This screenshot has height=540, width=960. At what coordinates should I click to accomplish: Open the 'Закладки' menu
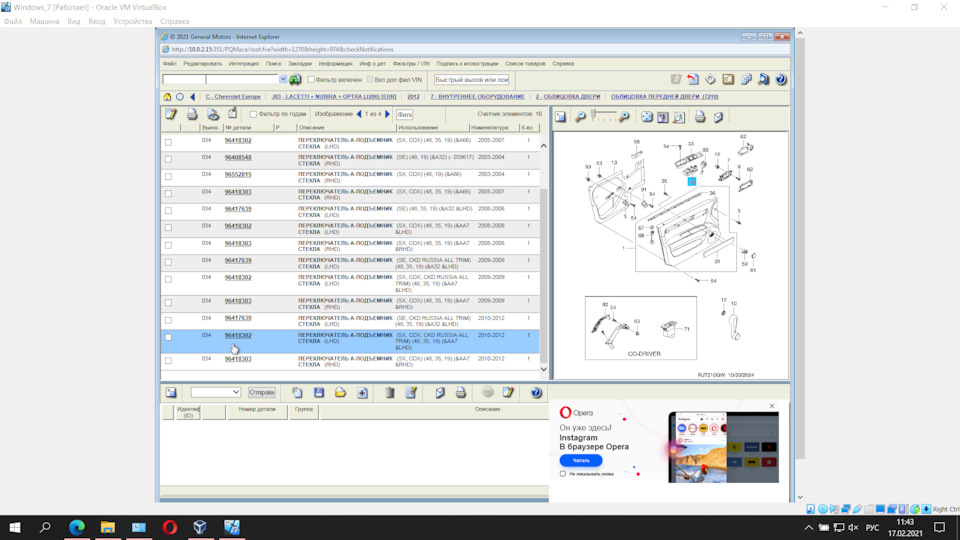tap(300, 63)
